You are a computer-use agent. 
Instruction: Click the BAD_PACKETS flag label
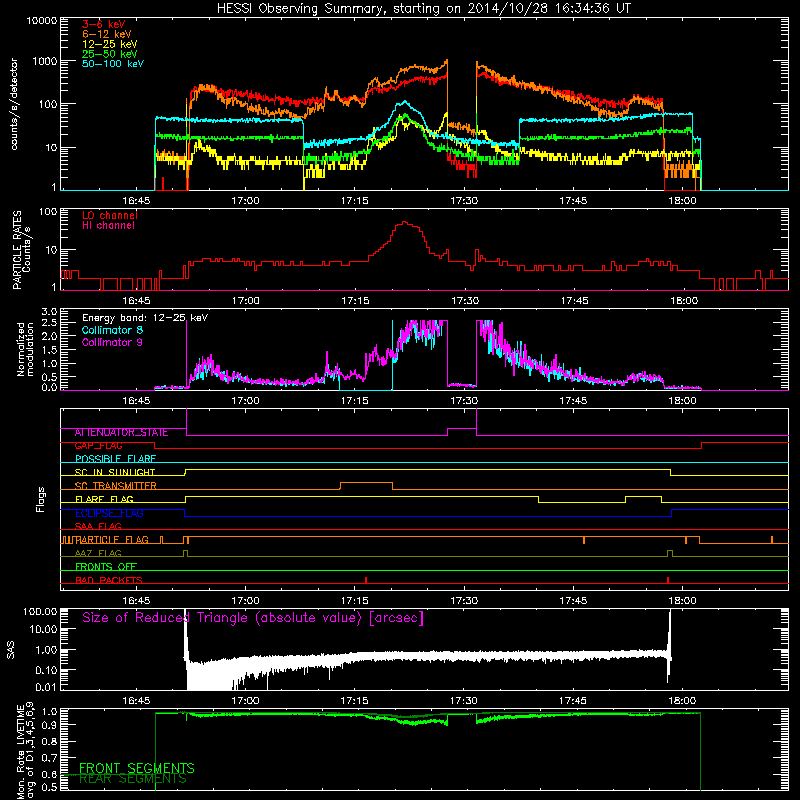pyautogui.click(x=109, y=581)
